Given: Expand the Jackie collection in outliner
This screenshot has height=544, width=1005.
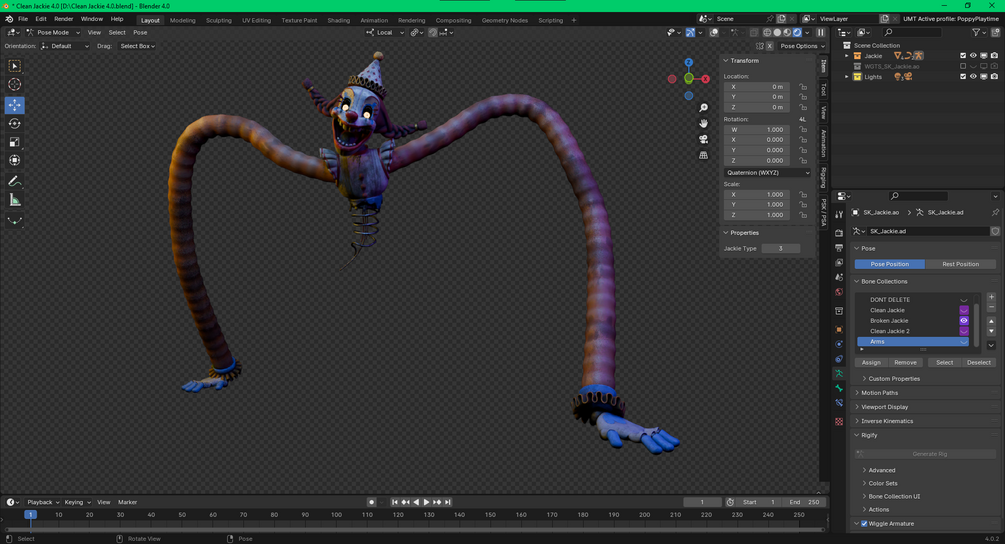Looking at the screenshot, I should click(847, 56).
